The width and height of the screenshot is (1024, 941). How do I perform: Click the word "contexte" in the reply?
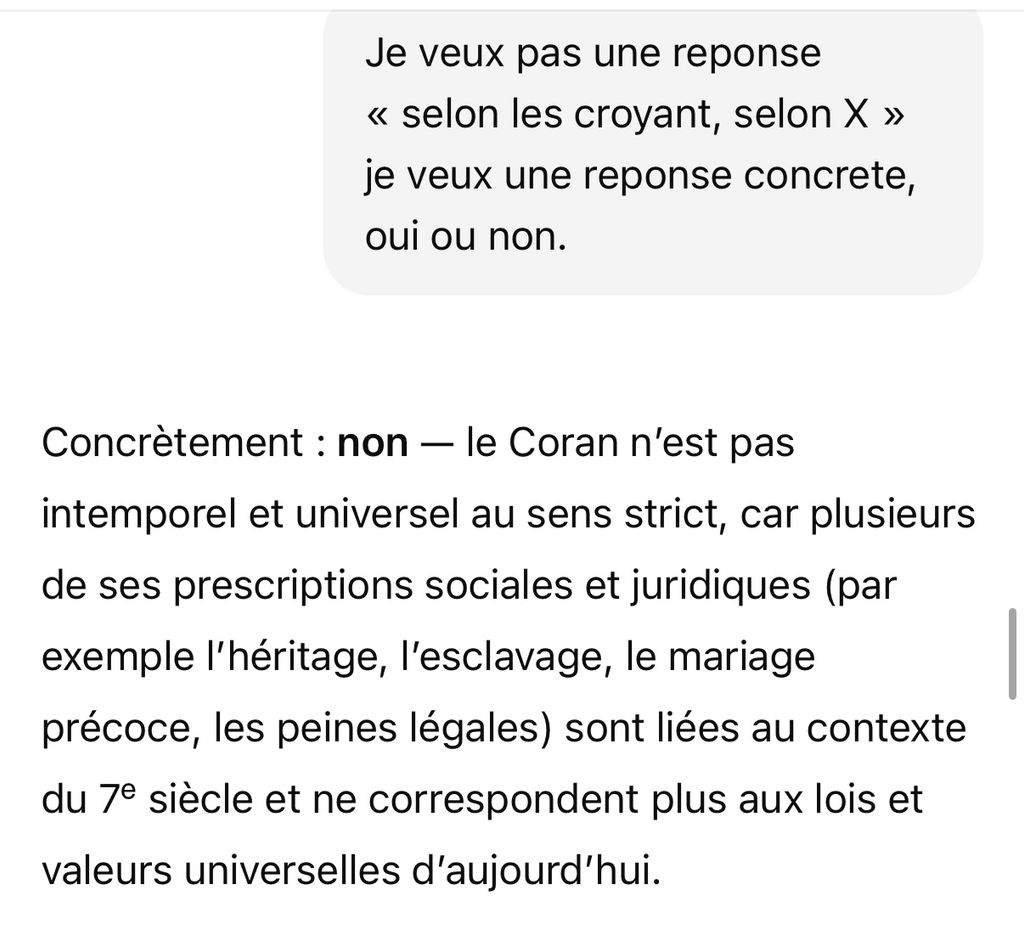[x=886, y=728]
